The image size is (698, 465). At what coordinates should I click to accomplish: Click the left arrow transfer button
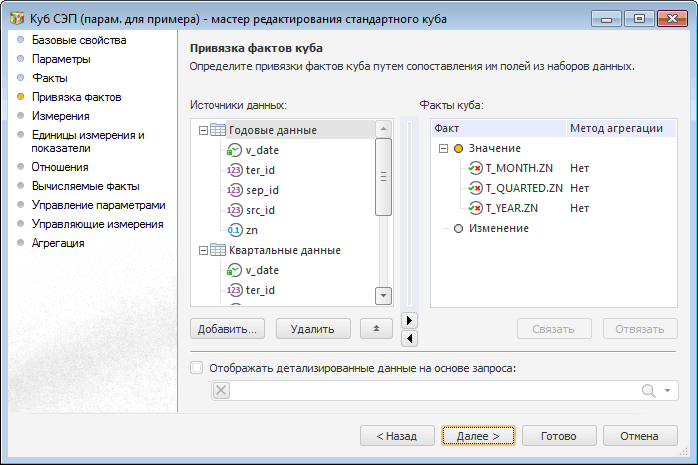point(408,338)
